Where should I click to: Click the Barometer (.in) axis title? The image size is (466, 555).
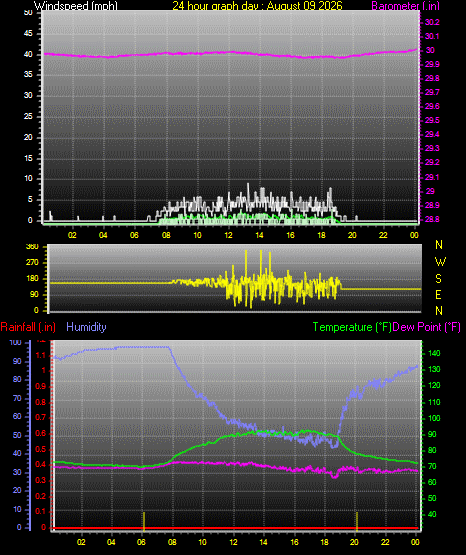click(405, 5)
